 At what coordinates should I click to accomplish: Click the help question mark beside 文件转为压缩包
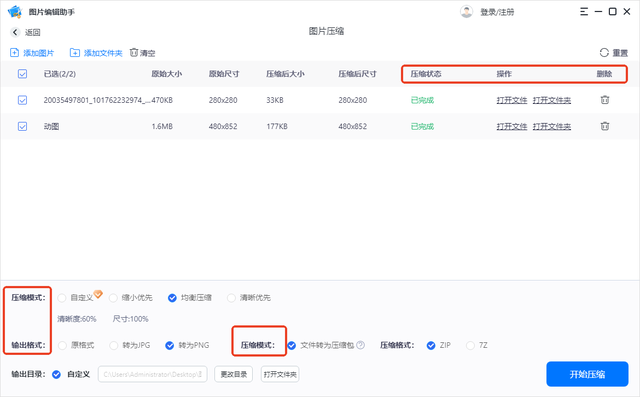tap(360, 345)
